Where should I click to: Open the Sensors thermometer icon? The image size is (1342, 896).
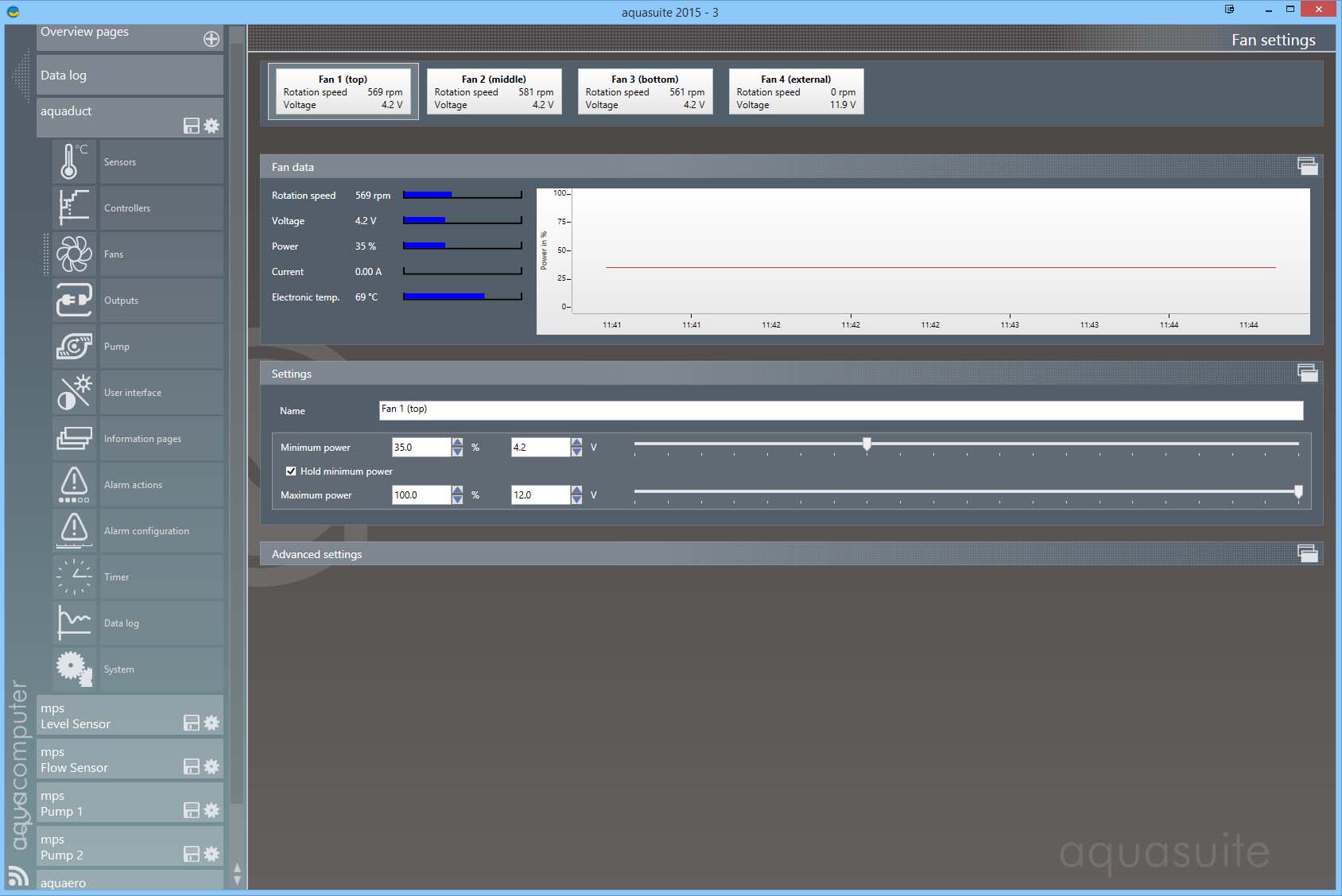[74, 162]
